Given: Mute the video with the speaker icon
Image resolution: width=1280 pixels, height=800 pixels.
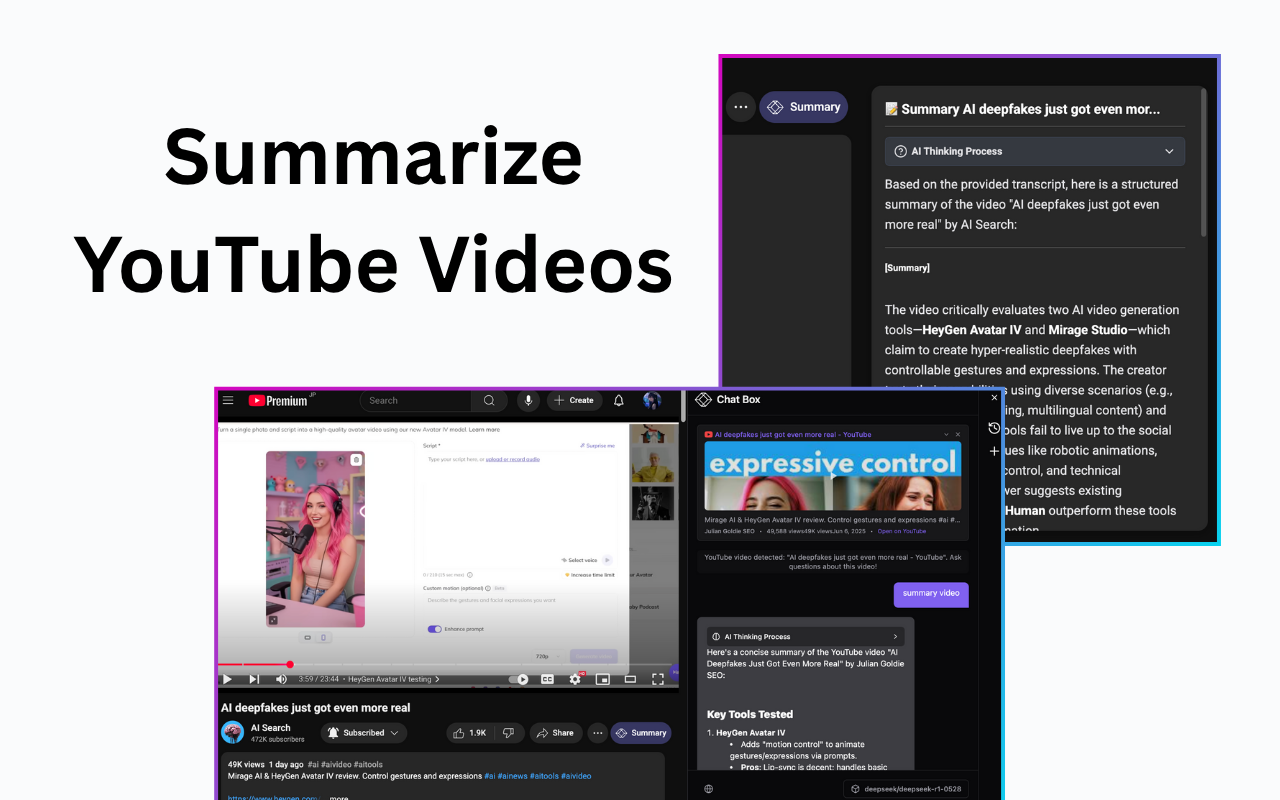Looking at the screenshot, I should pos(281,679).
